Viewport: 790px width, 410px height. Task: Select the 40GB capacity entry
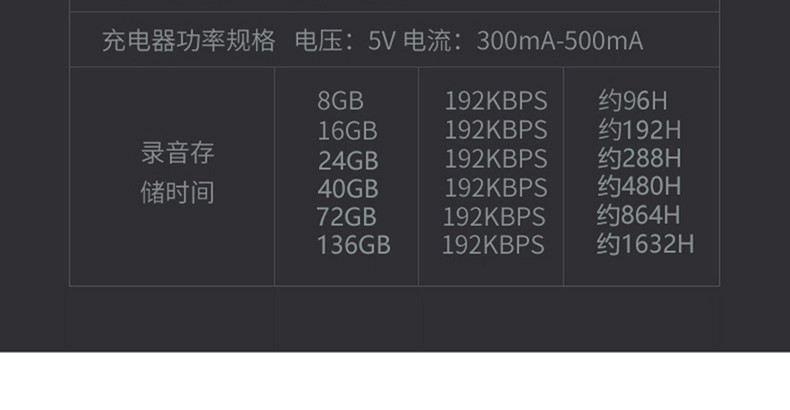(348, 189)
